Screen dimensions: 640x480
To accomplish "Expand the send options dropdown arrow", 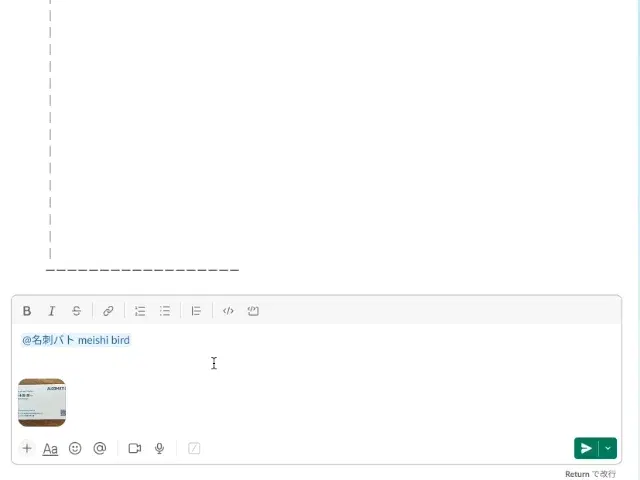I will click(x=608, y=448).
